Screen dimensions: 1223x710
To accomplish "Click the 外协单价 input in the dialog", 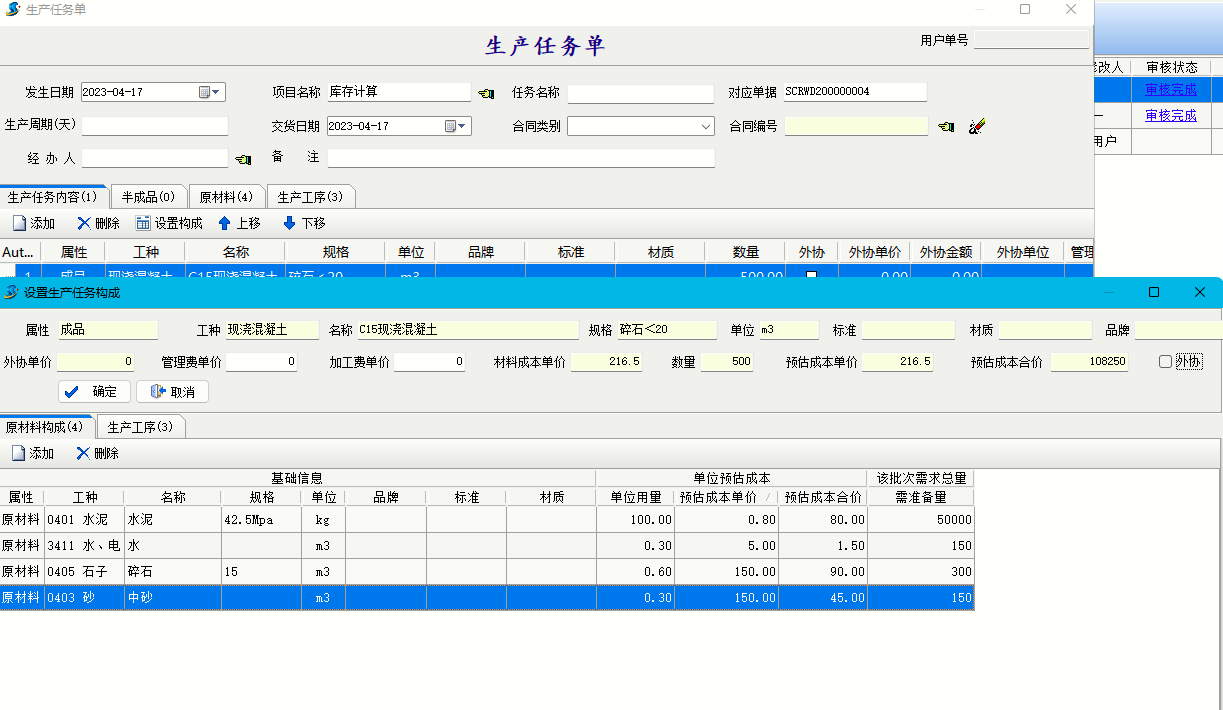I will (96, 362).
